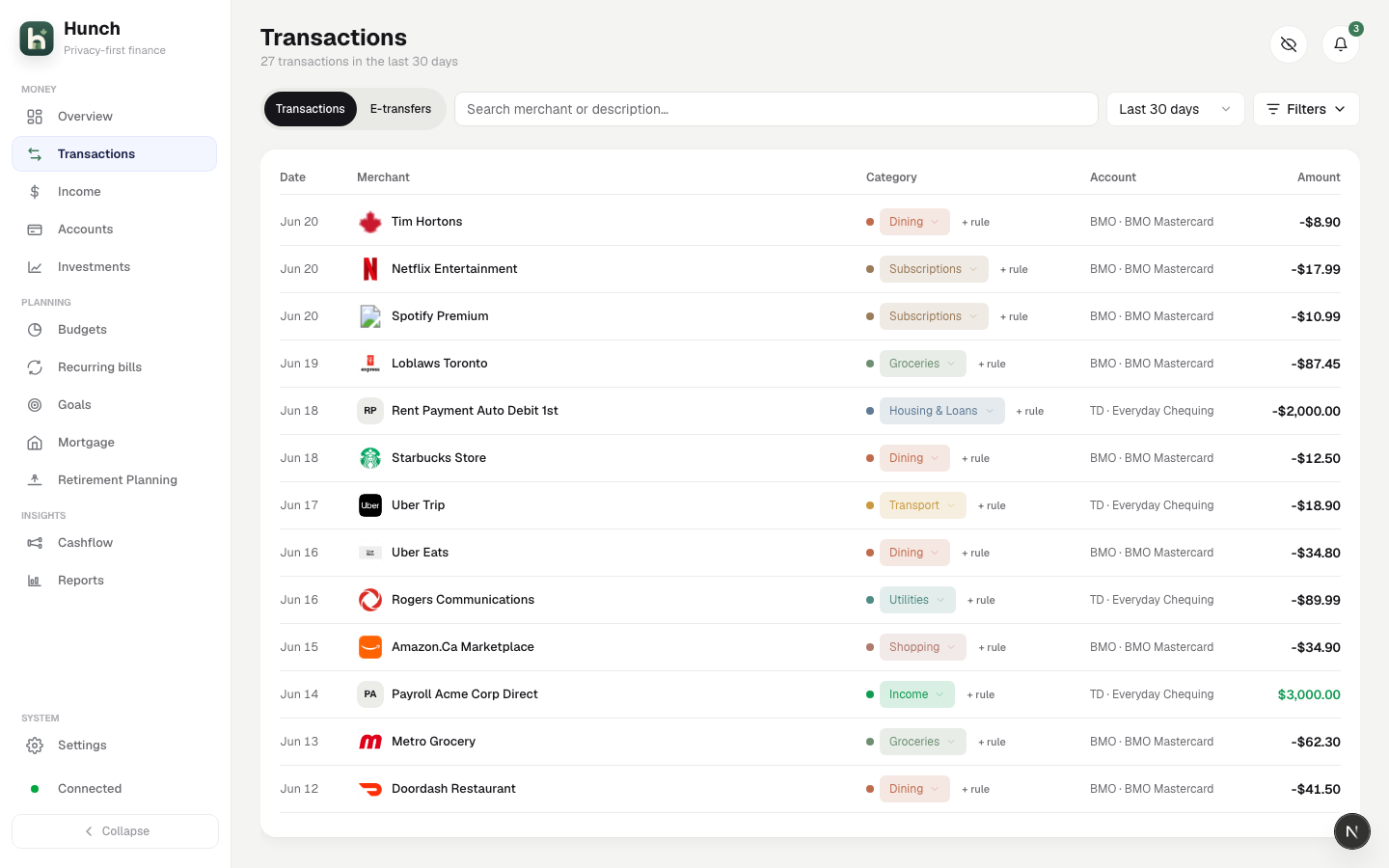Open Shopping category dropdown for Amazon.Ca Marketplace
1389x868 pixels.
[923, 647]
